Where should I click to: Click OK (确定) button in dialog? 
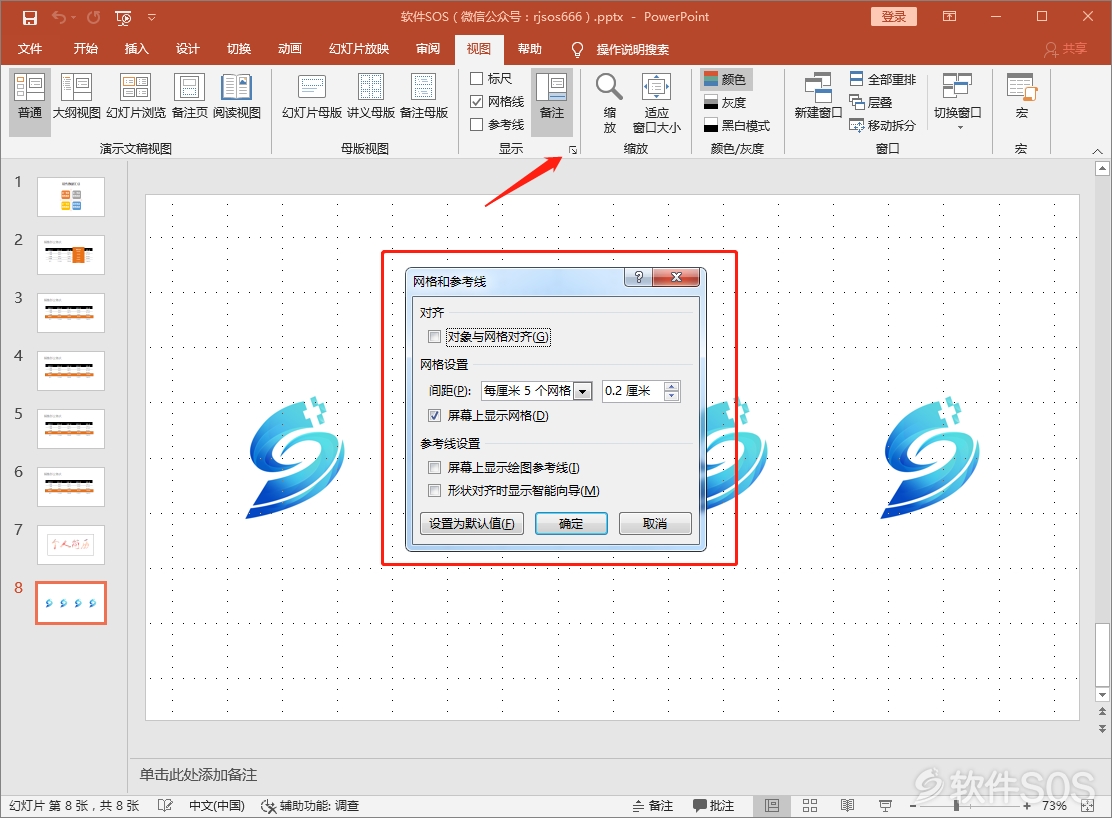point(571,524)
